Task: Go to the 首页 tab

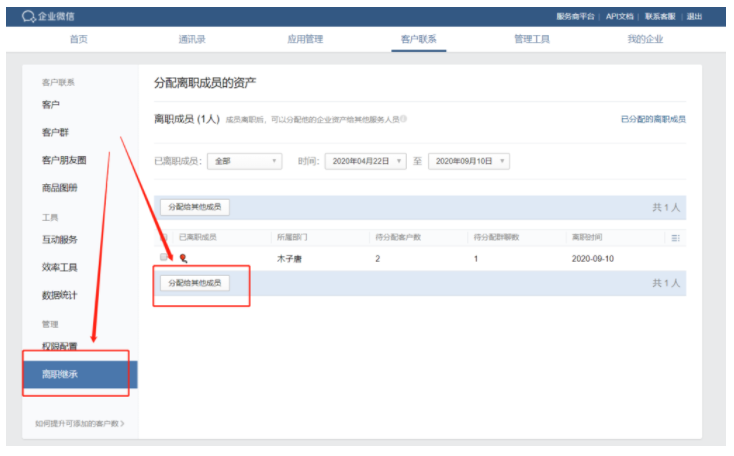Action: 79,39
